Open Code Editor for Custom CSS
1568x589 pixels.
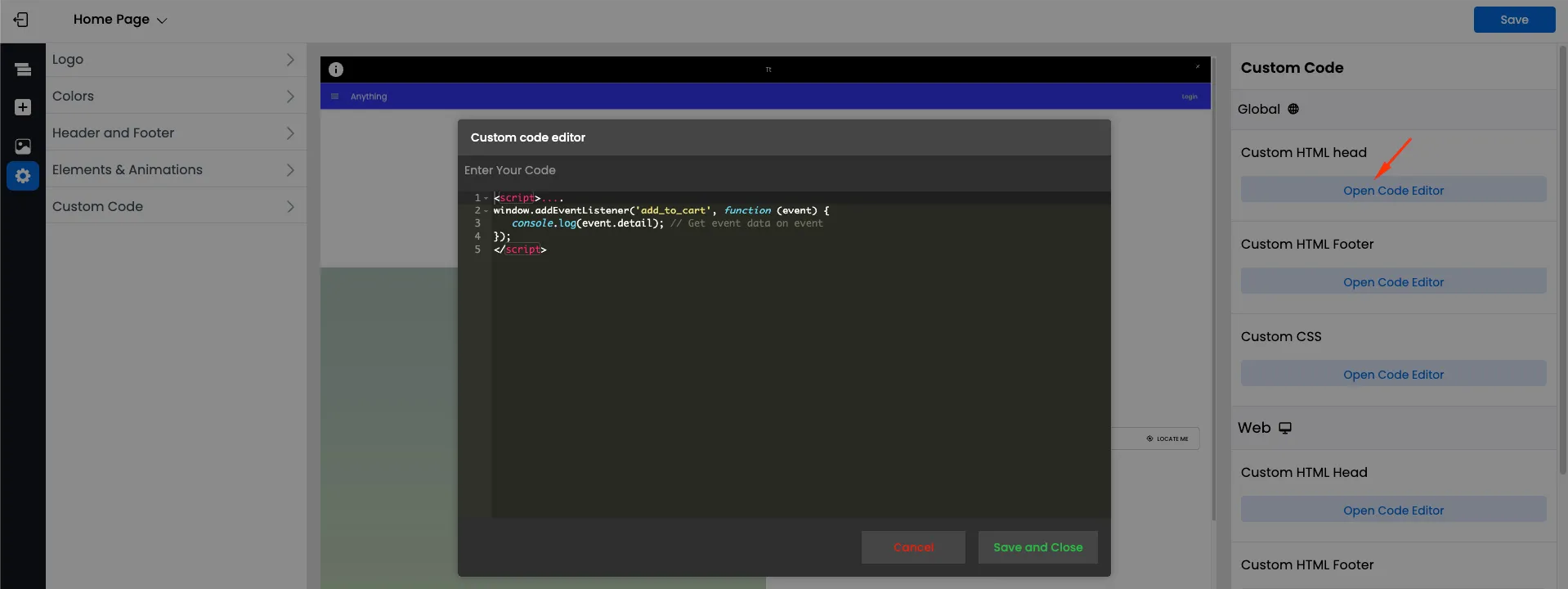pos(1393,374)
